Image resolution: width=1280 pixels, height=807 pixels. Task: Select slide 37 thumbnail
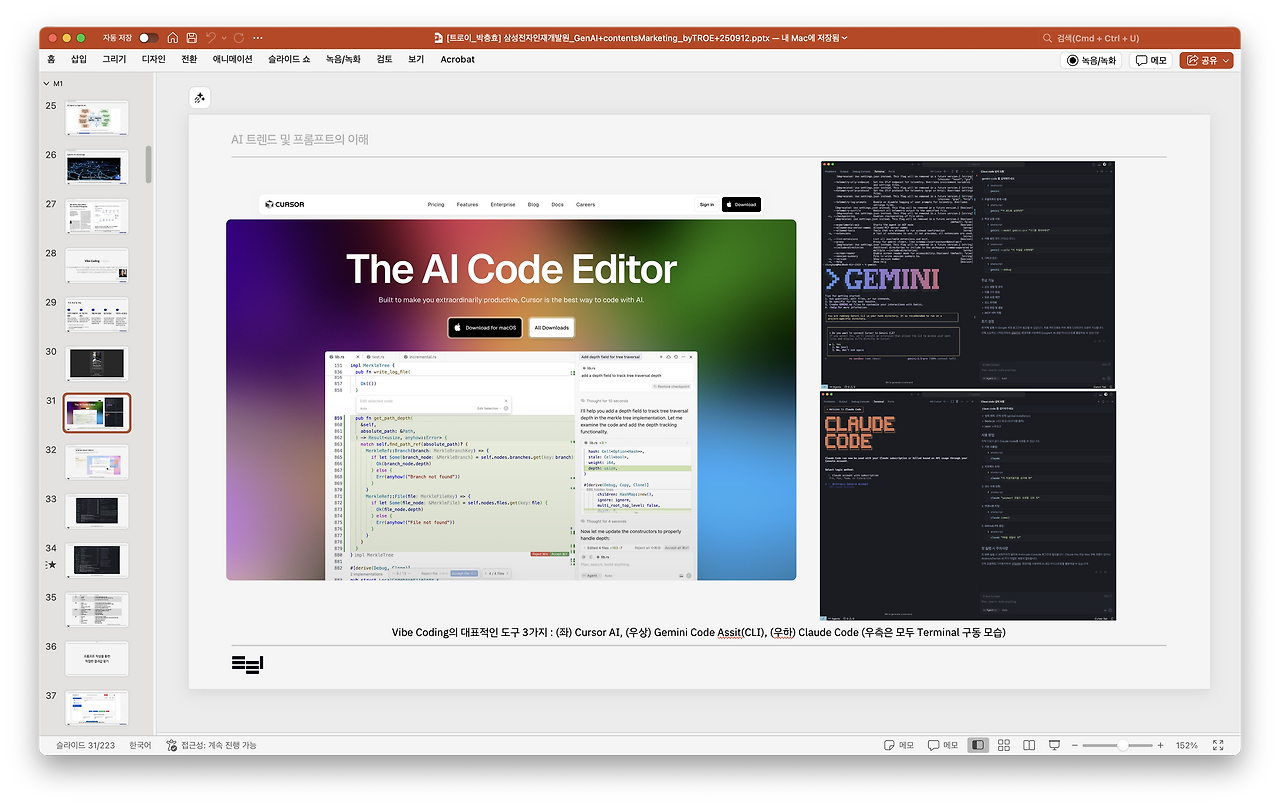[x=97, y=707]
